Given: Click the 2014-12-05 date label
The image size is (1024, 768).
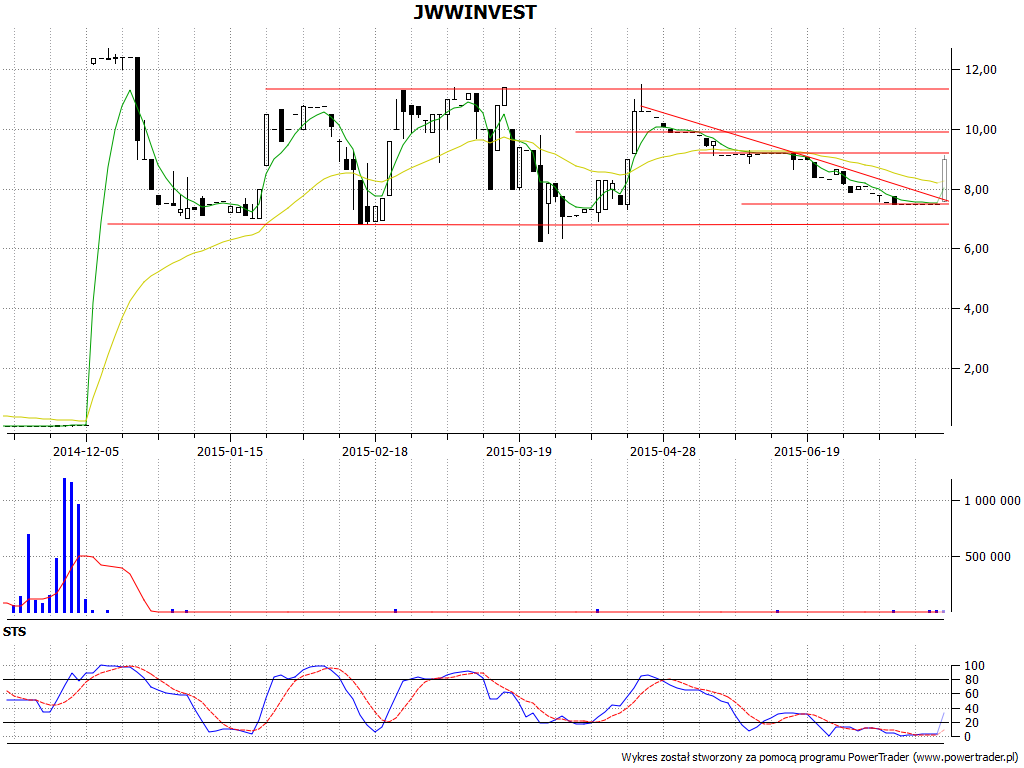Looking at the screenshot, I should [x=86, y=452].
